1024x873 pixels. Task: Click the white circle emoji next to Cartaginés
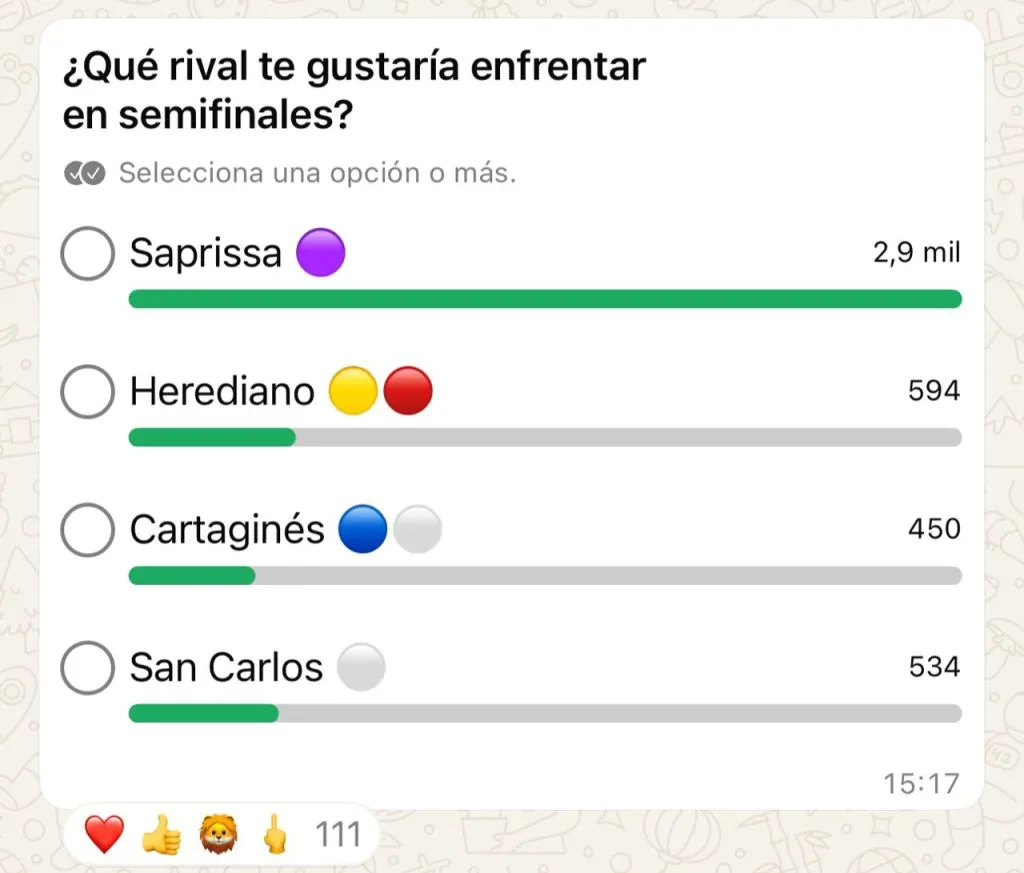[x=416, y=529]
